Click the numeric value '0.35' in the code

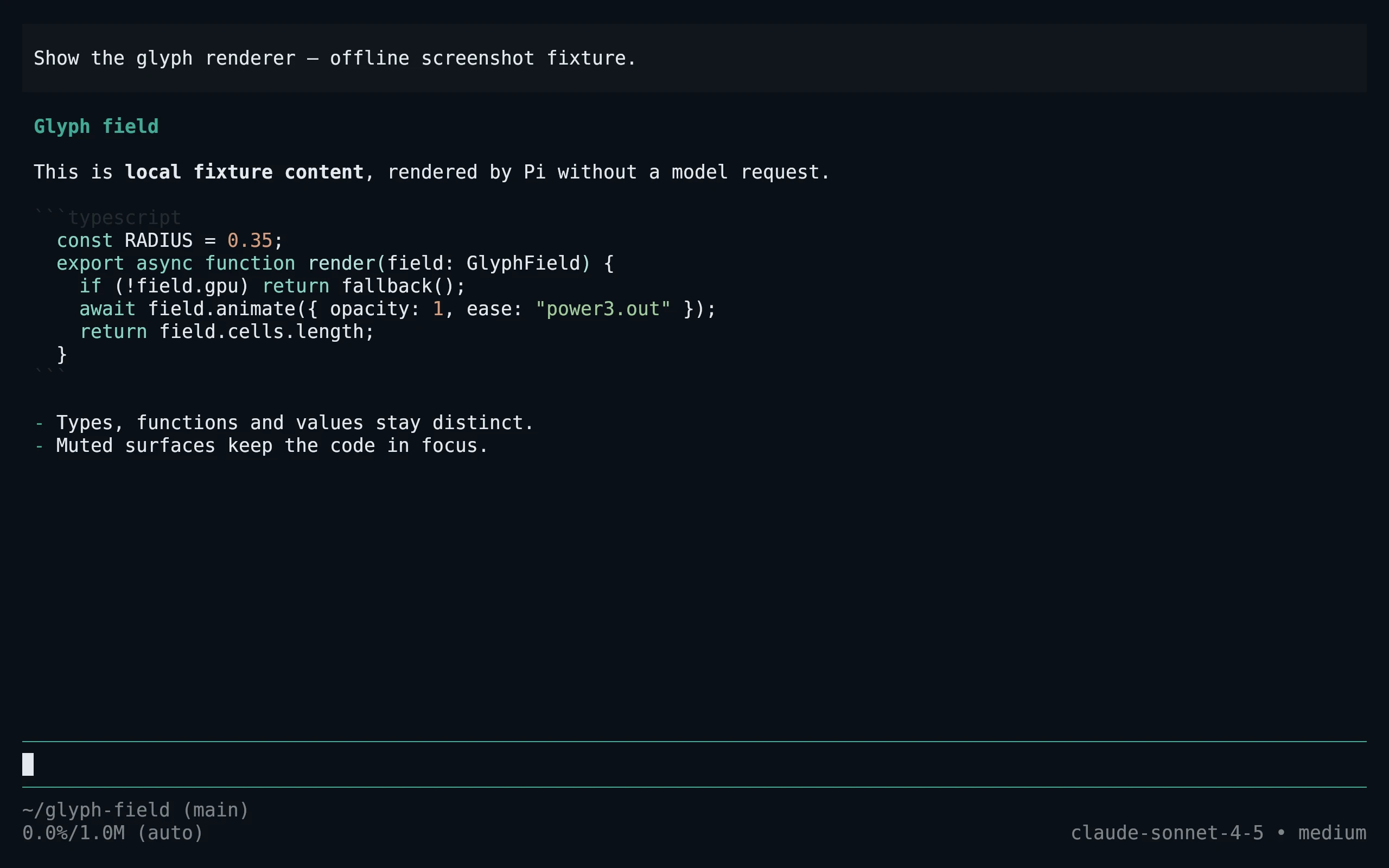tap(250, 240)
